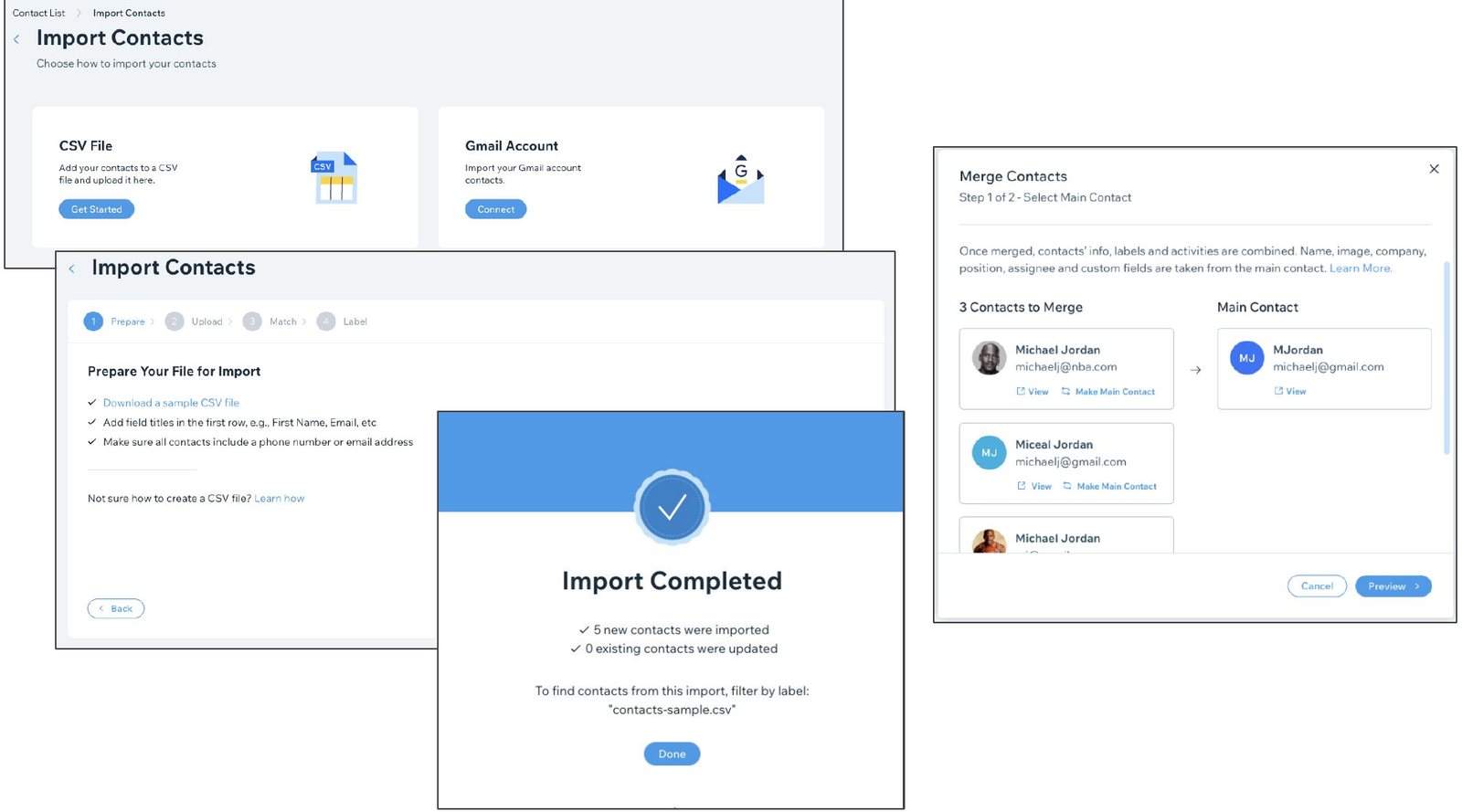Select the Upload step in the wizard
Viewport: 1462px width, 812px height.
pos(195,322)
